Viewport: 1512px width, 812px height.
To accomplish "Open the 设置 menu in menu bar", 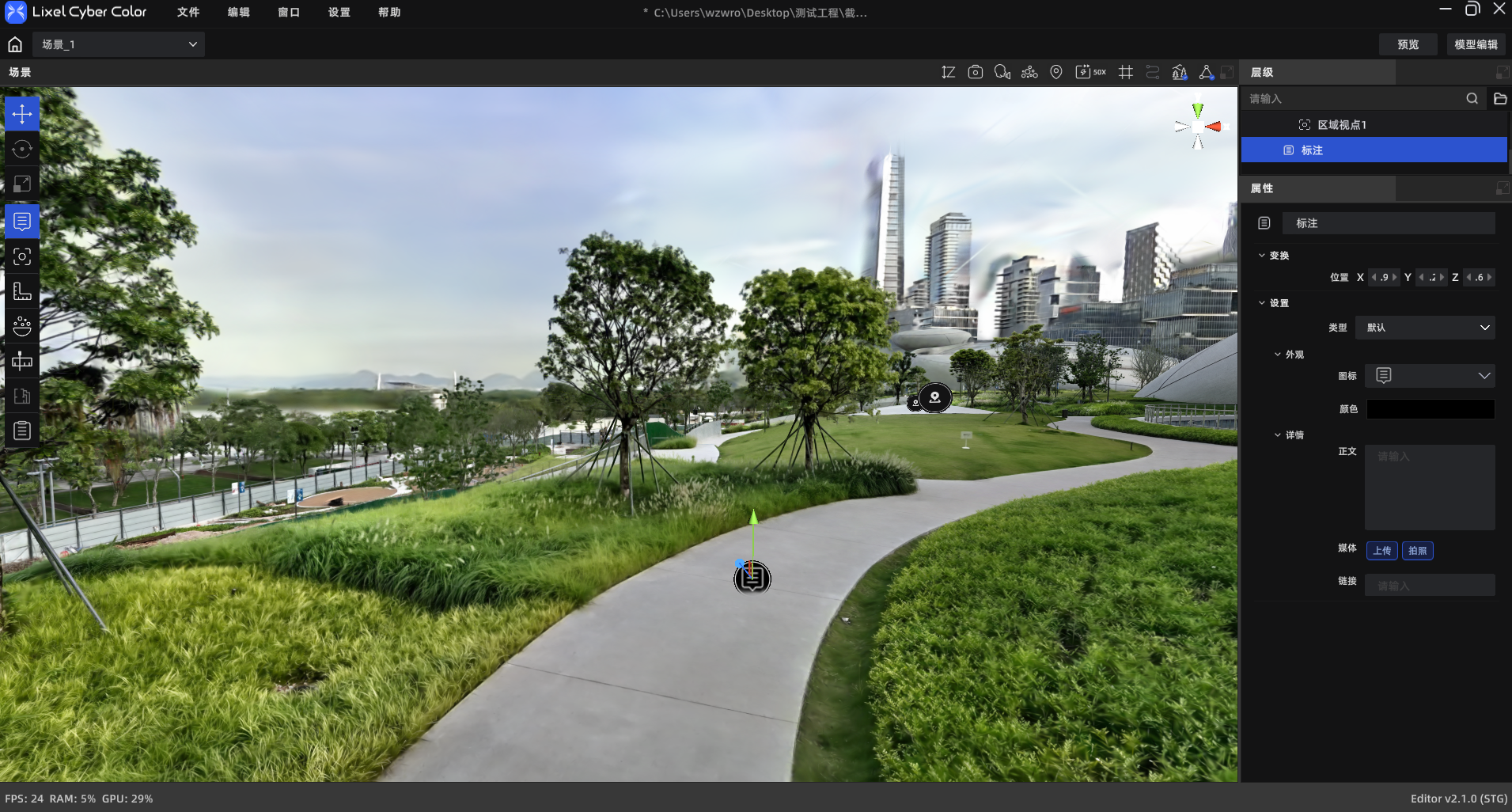I will click(x=339, y=12).
